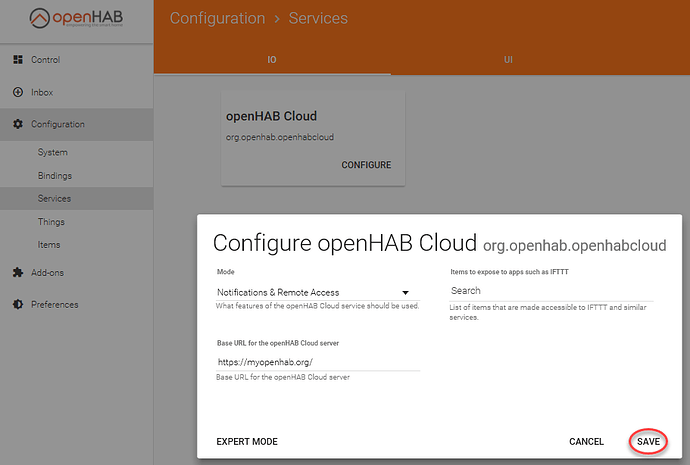Click the Preferences brightness icon

pos(18,304)
